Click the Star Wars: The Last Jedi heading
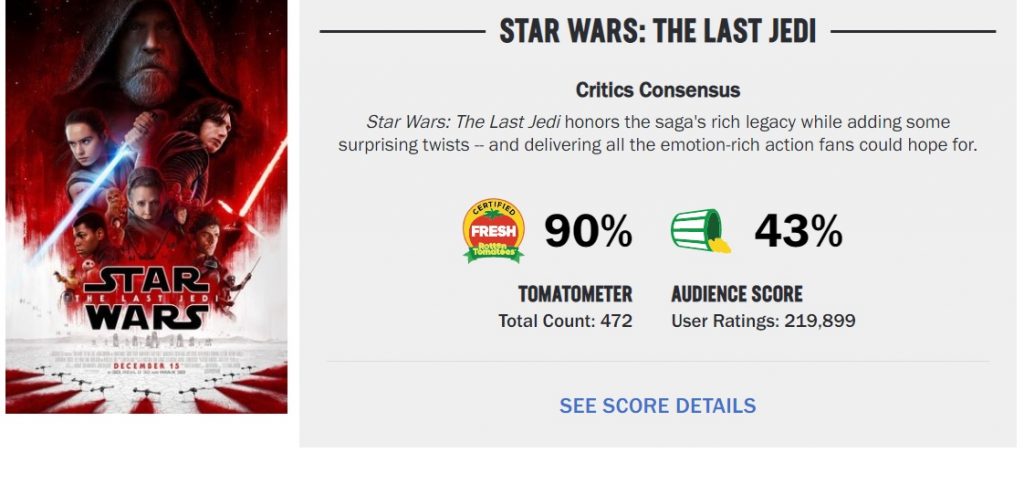The height and width of the screenshot is (485, 1024). click(x=658, y=31)
